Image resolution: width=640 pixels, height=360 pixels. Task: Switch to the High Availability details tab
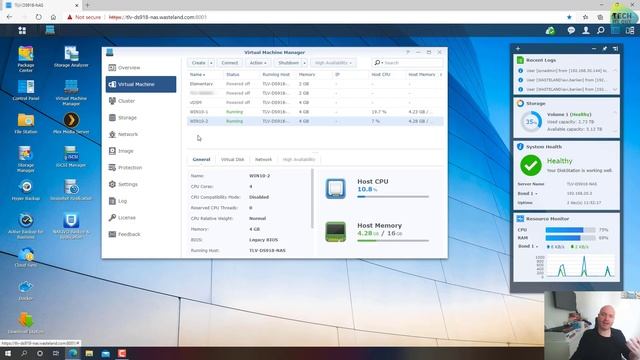(x=299, y=160)
